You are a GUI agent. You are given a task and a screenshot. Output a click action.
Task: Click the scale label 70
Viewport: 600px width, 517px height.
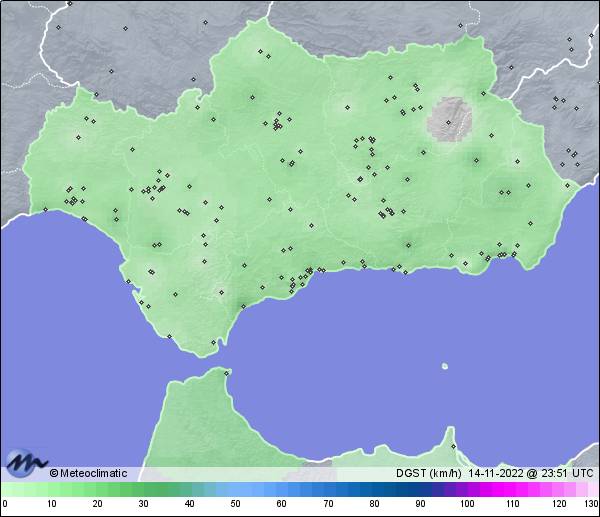(x=328, y=504)
